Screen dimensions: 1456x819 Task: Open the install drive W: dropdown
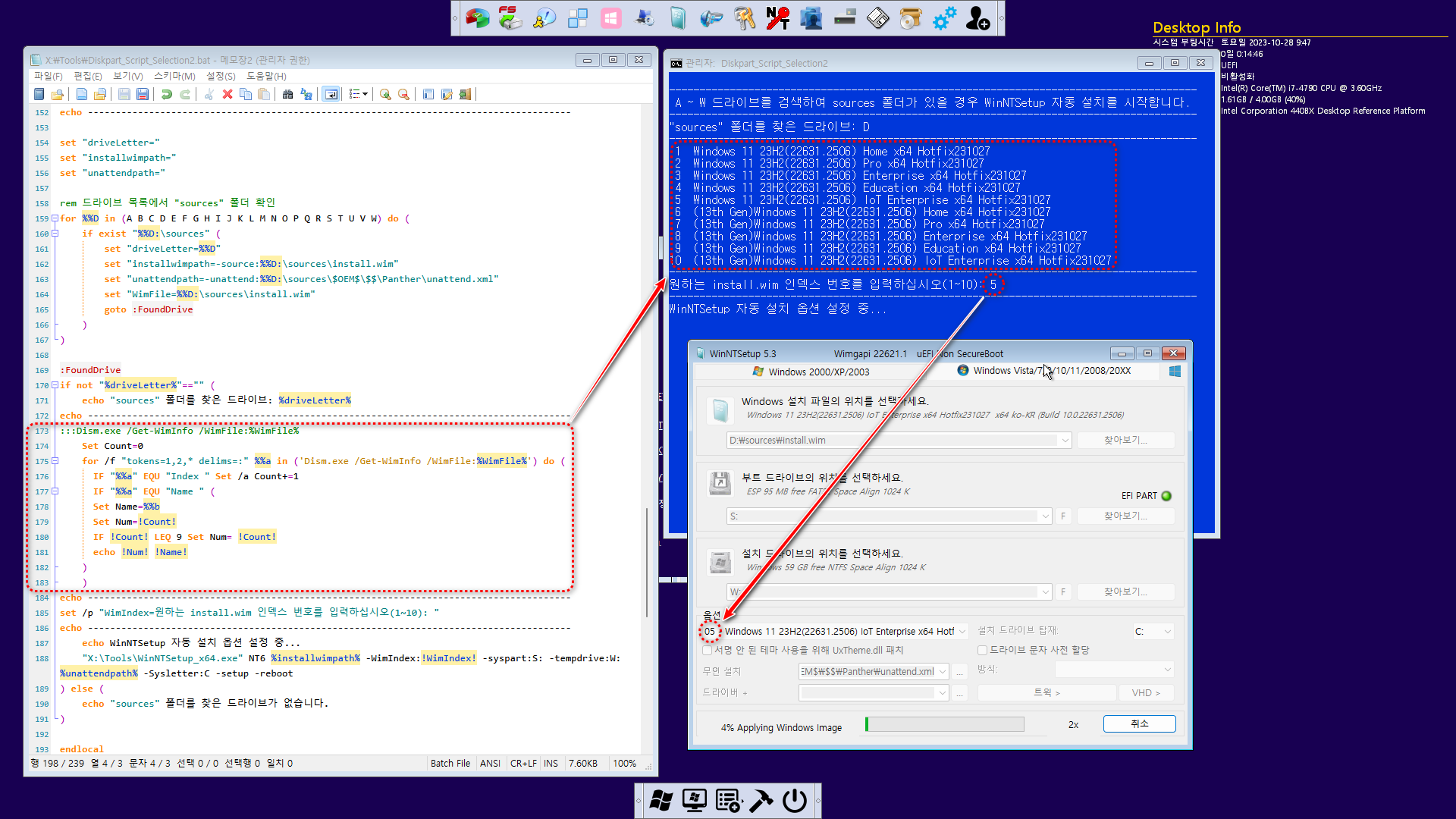point(1045,592)
